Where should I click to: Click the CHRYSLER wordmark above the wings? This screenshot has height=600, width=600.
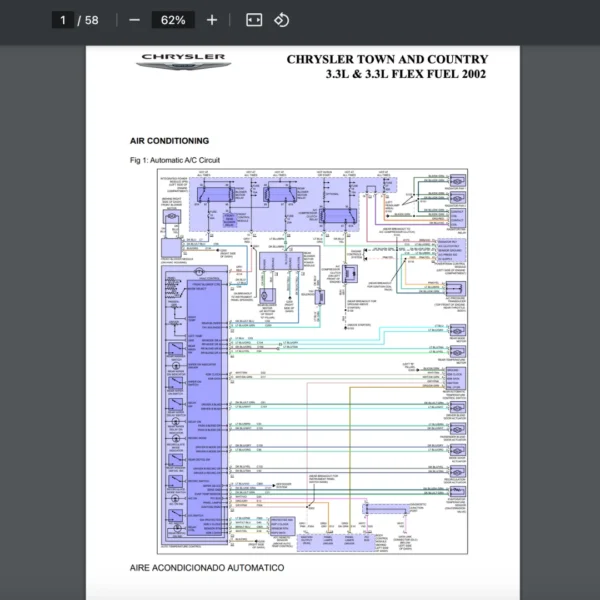click(183, 57)
